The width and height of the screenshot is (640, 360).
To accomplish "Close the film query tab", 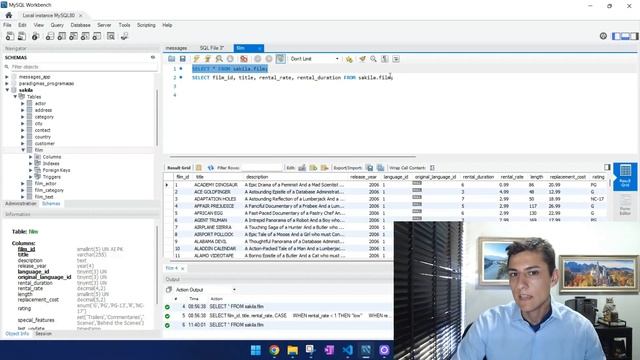I will tap(259, 48).
